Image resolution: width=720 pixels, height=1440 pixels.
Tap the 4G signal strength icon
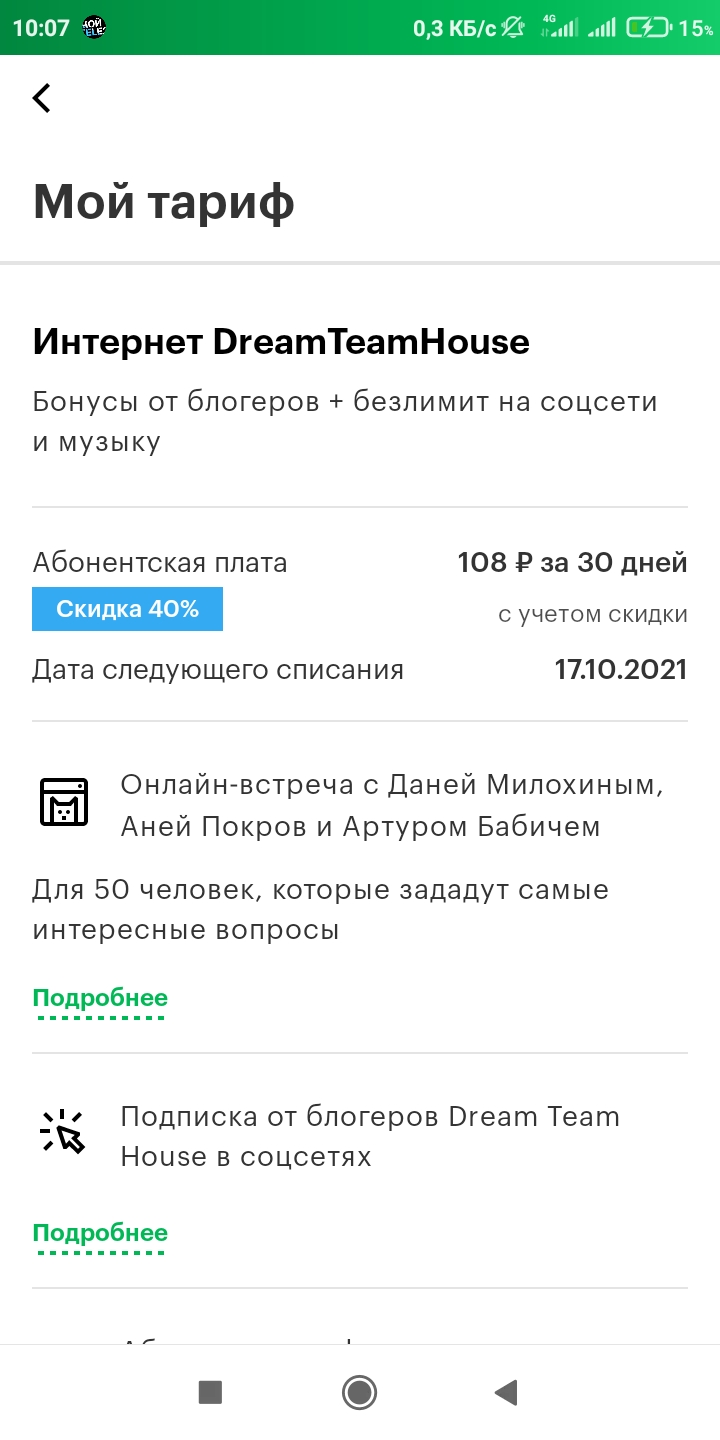click(x=559, y=27)
